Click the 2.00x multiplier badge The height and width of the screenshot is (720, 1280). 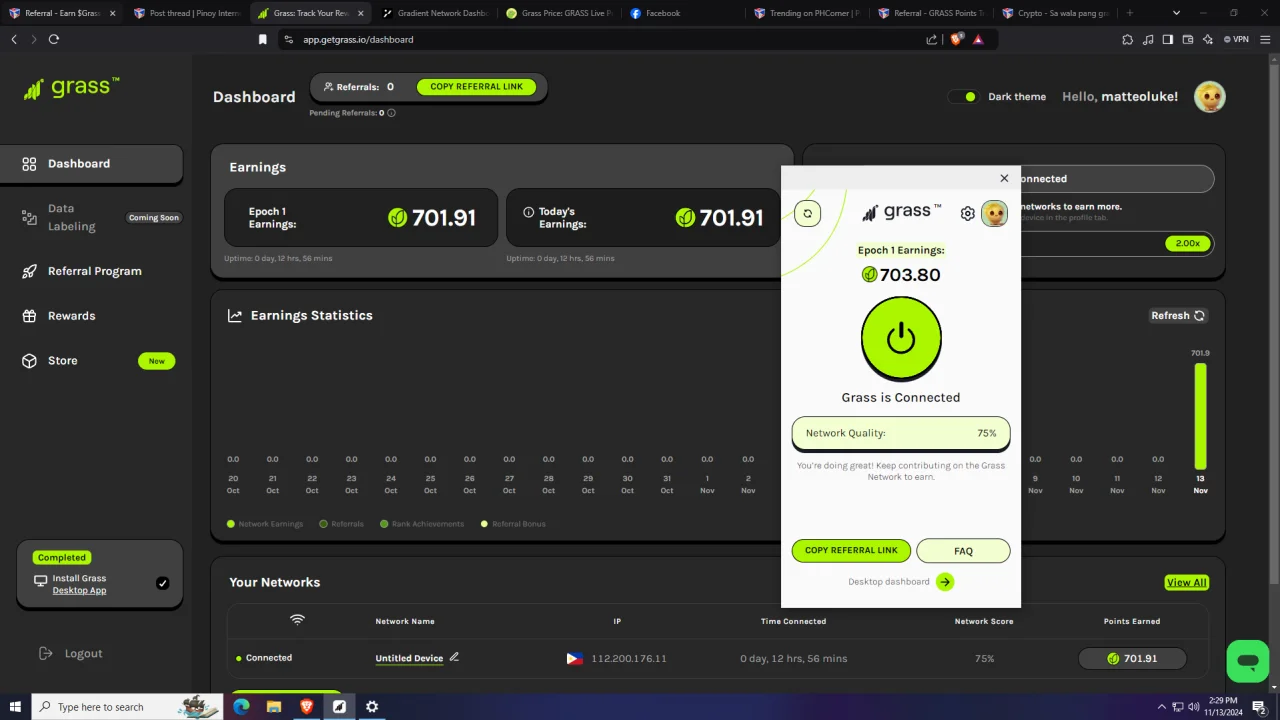(x=1187, y=243)
